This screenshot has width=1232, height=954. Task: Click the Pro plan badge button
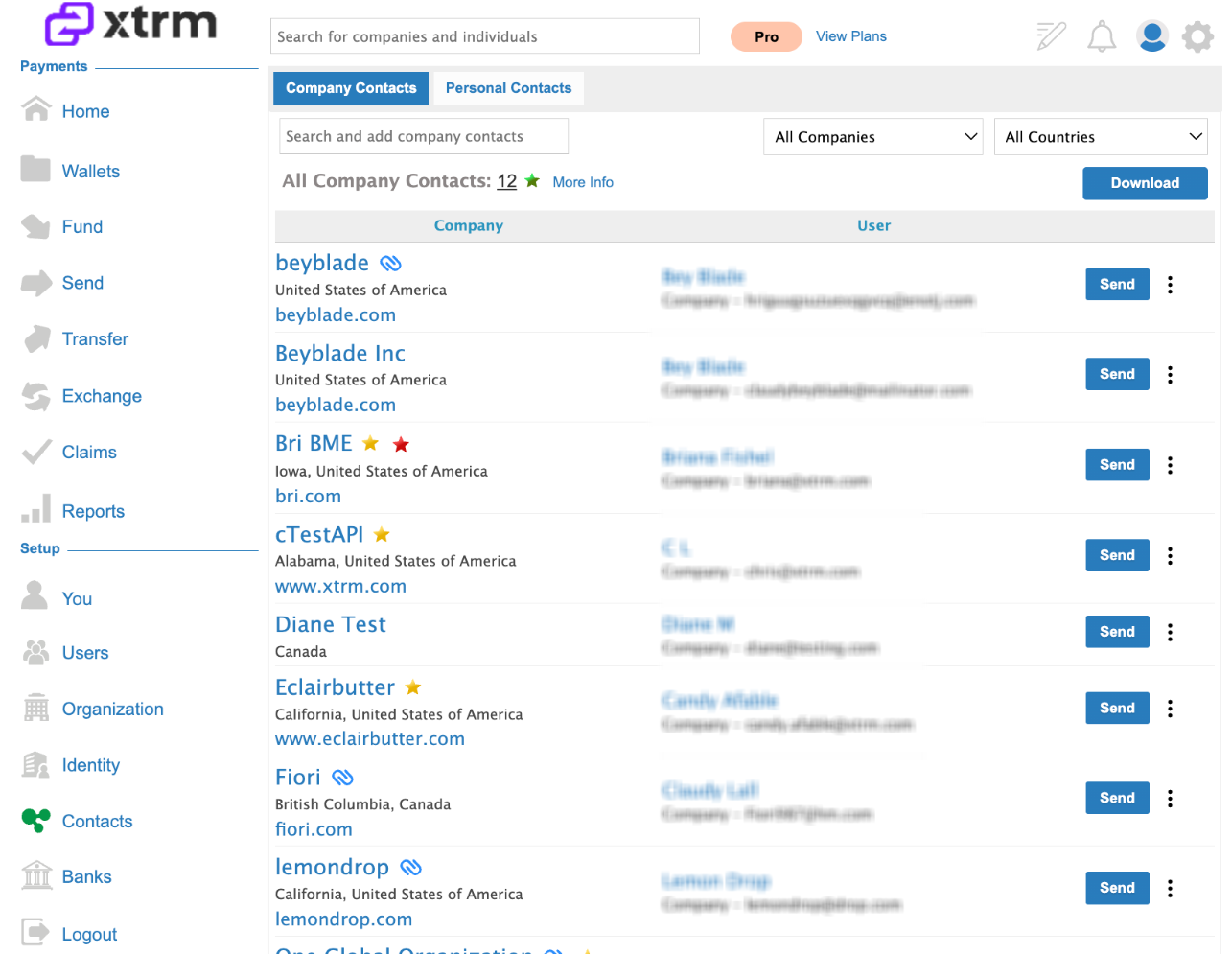[766, 36]
